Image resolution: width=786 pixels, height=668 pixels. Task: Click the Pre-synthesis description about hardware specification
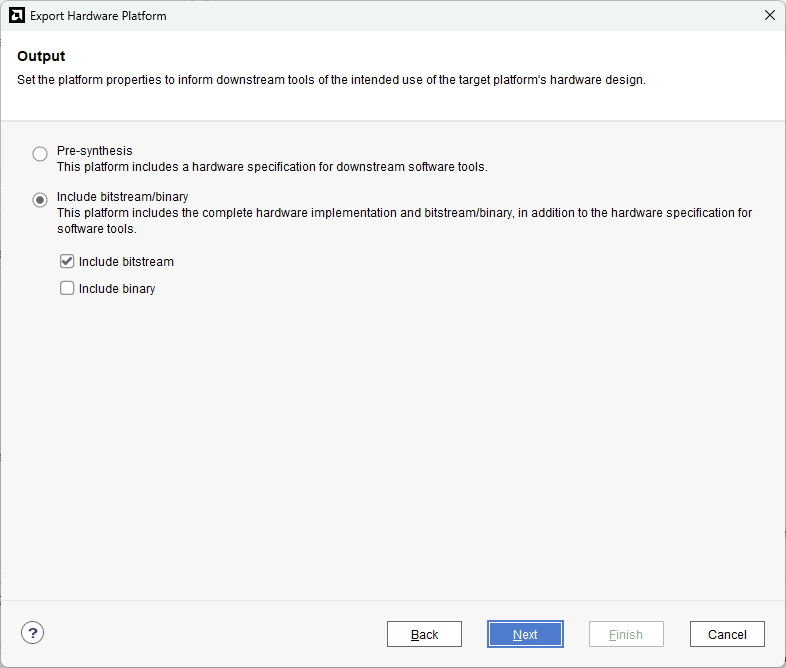272,167
